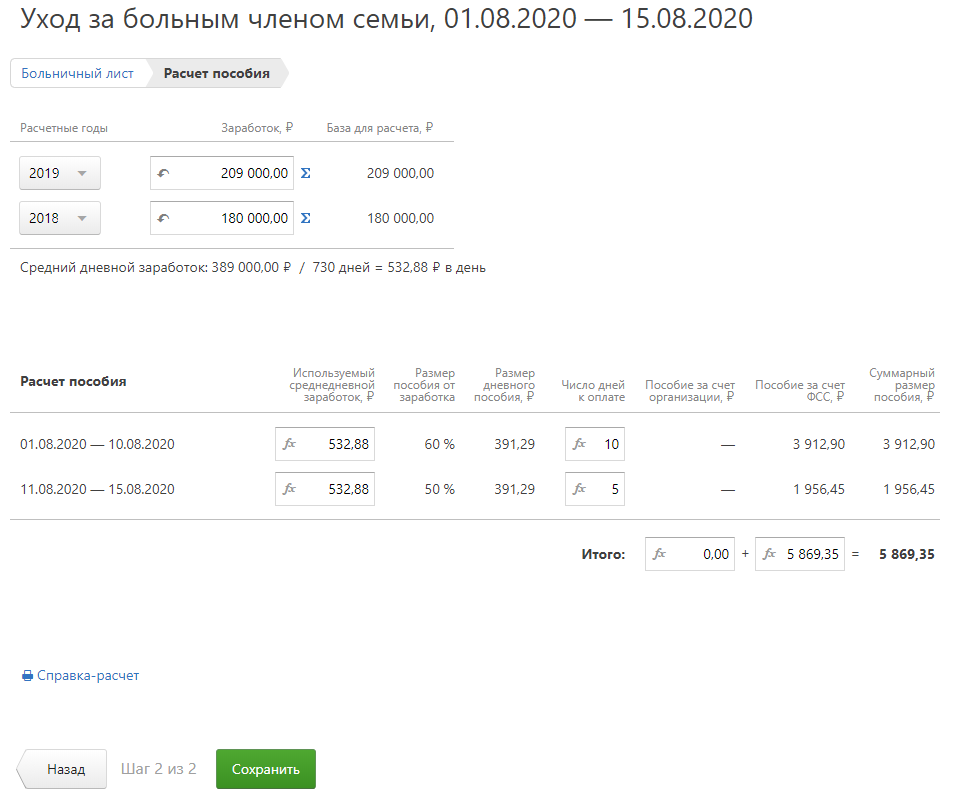Reset the 2019 earnings with the undo arrow

click(163, 174)
